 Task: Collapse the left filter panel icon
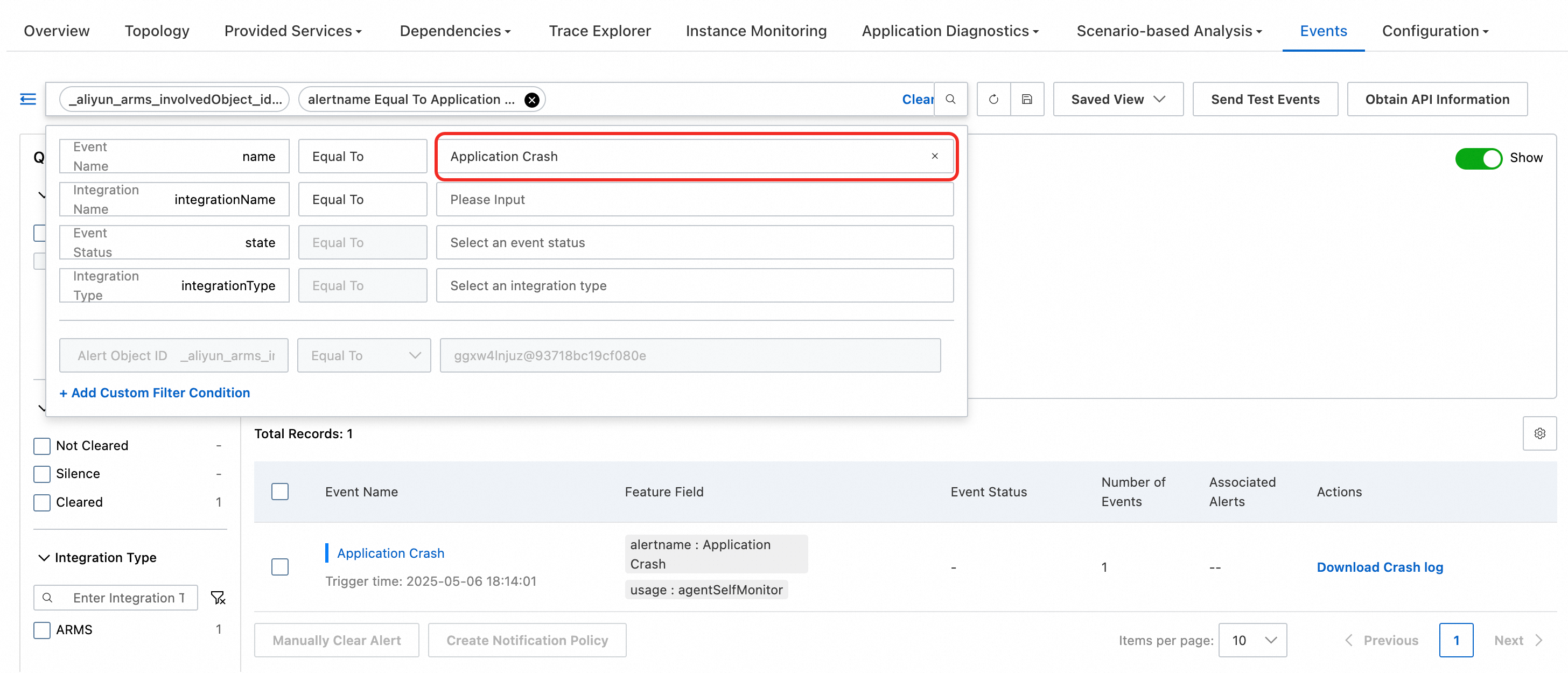[28, 99]
